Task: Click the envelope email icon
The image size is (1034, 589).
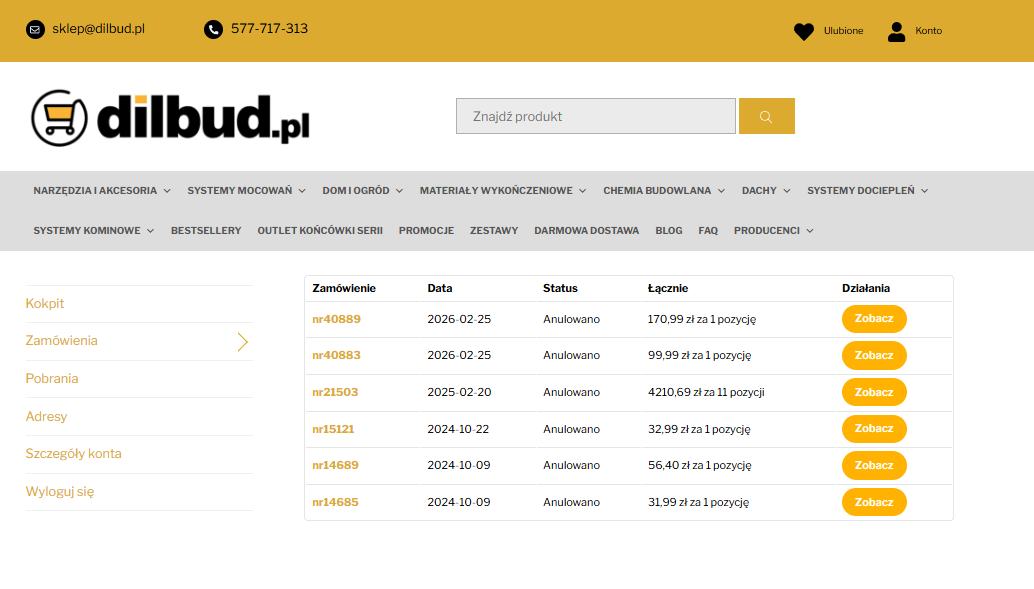Action: click(x=35, y=29)
